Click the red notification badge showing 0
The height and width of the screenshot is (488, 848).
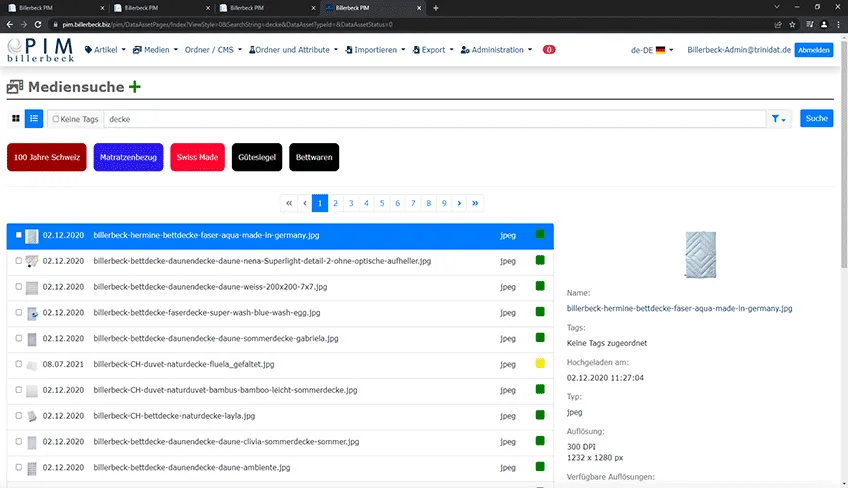click(548, 50)
